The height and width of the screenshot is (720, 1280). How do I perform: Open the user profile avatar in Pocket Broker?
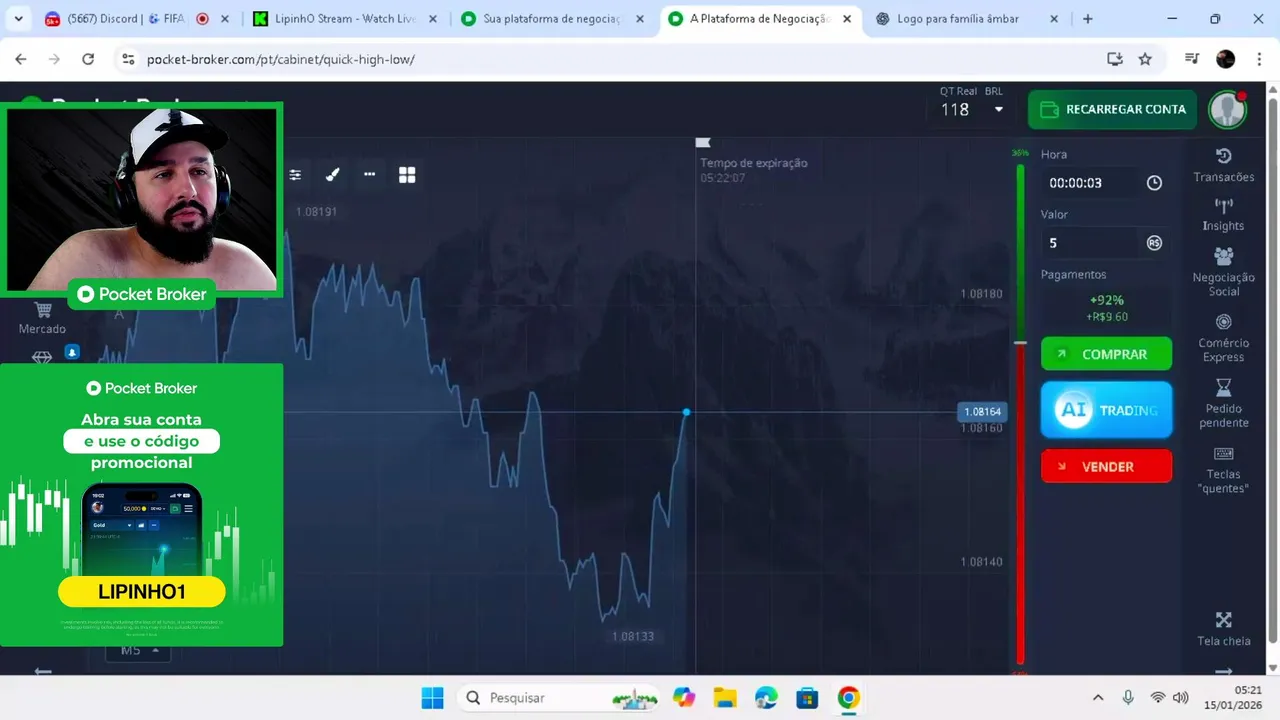tap(1226, 109)
